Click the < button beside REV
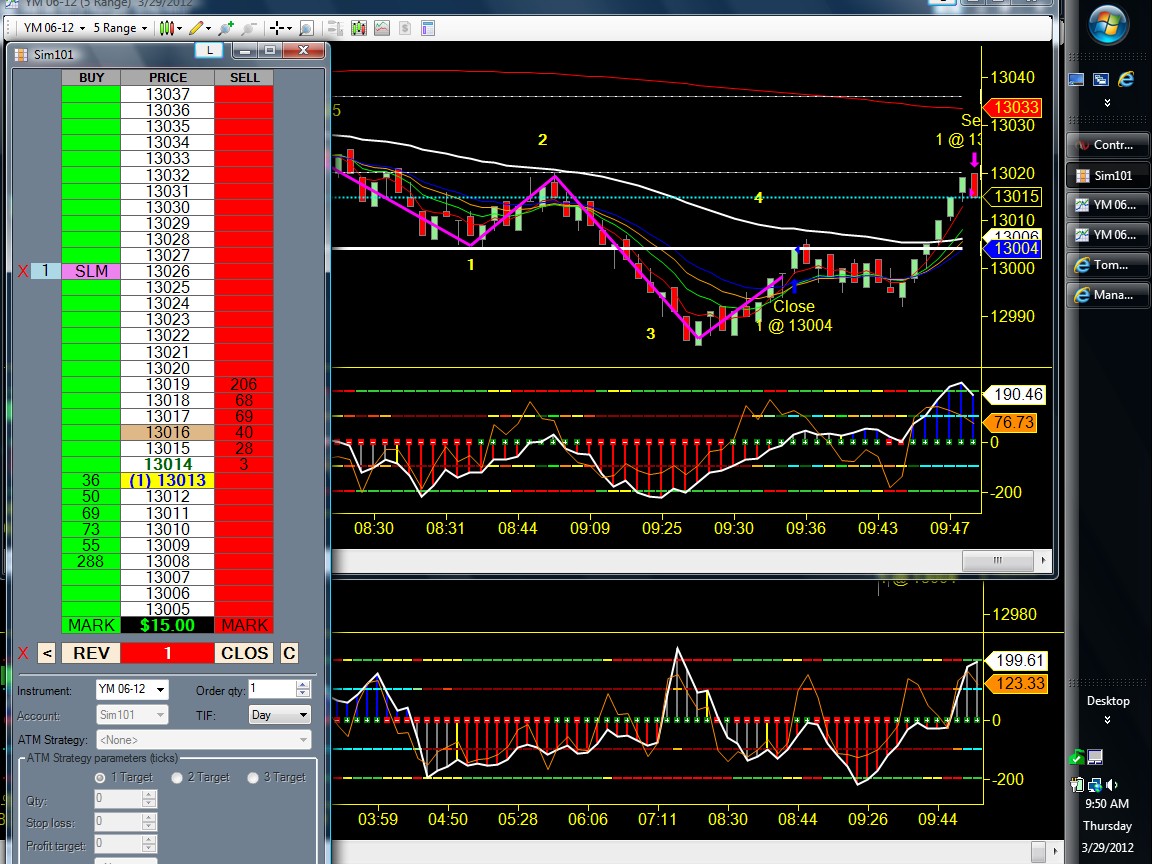 pos(46,653)
